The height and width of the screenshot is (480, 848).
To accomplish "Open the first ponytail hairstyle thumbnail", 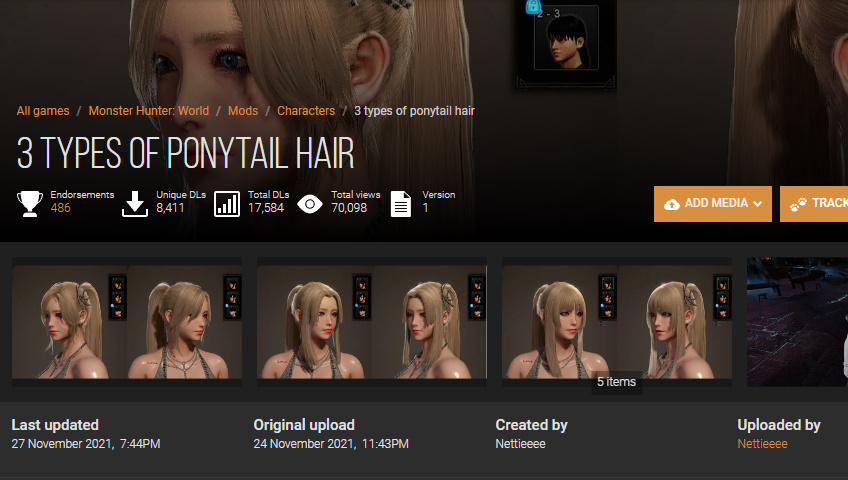I will [x=127, y=322].
